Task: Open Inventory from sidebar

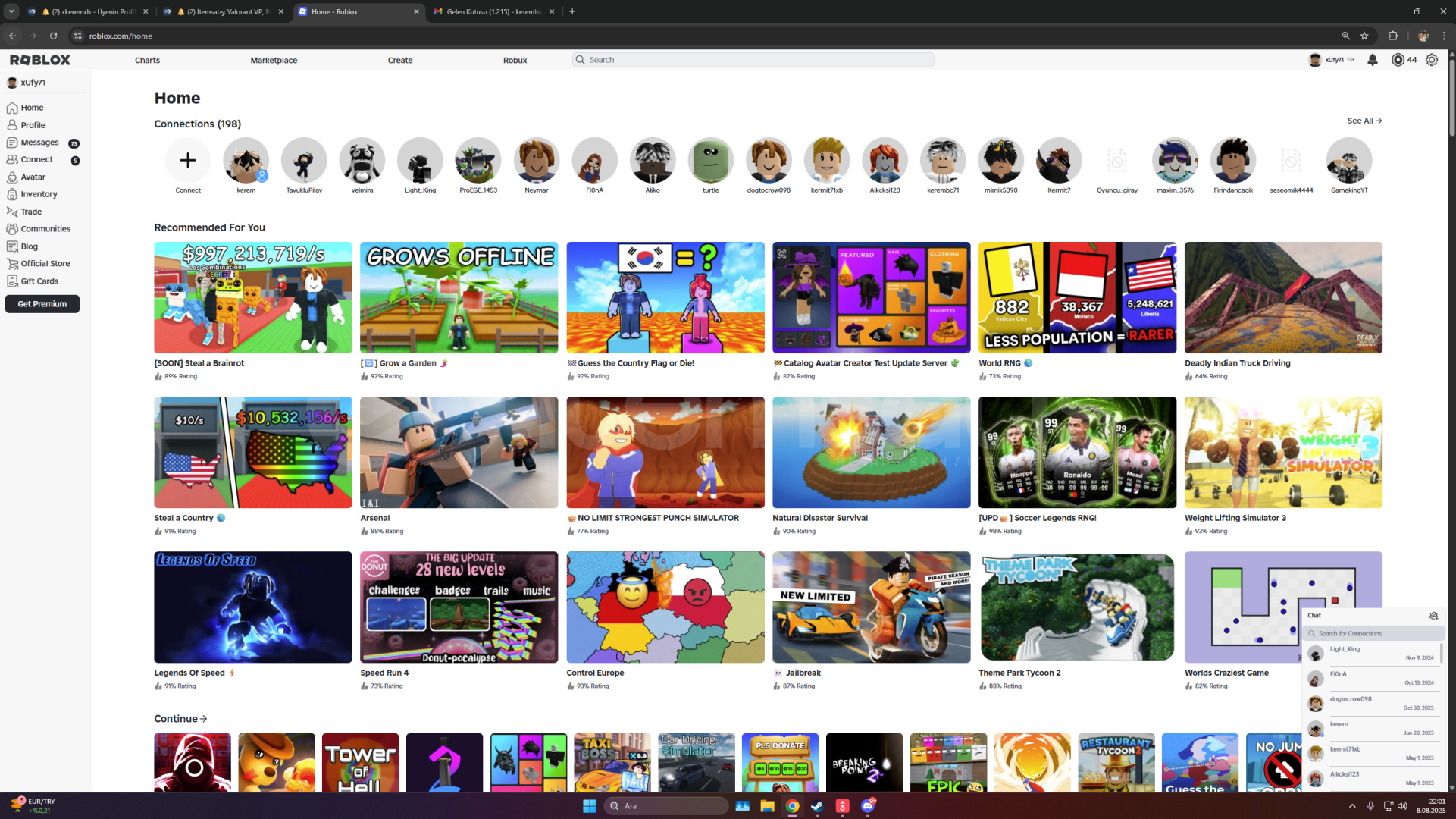Action: pos(39,194)
